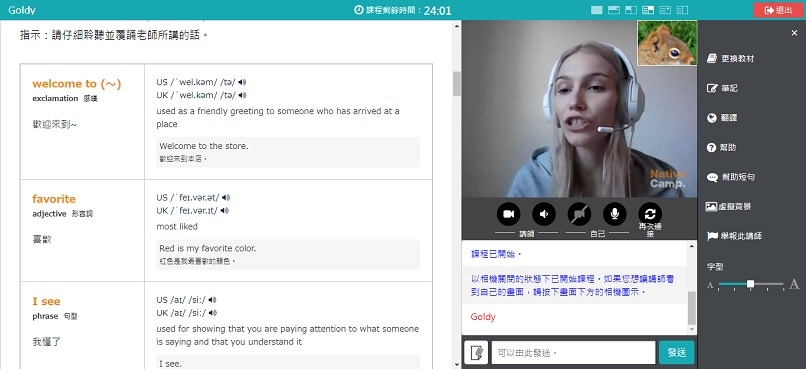The image size is (806, 369).
Task: Play UK pronunciation audio for "I see"
Action: coord(213,312)
